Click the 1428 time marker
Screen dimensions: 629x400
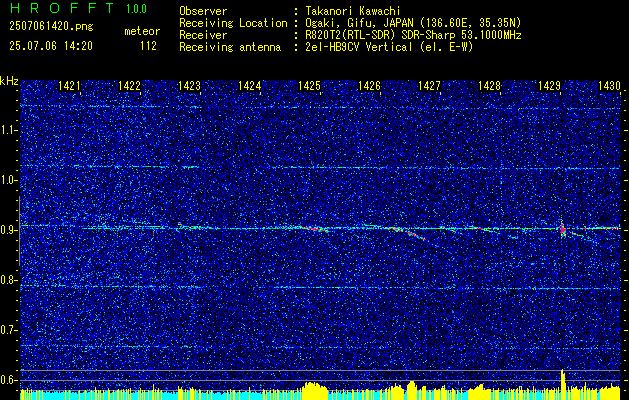coord(489,85)
